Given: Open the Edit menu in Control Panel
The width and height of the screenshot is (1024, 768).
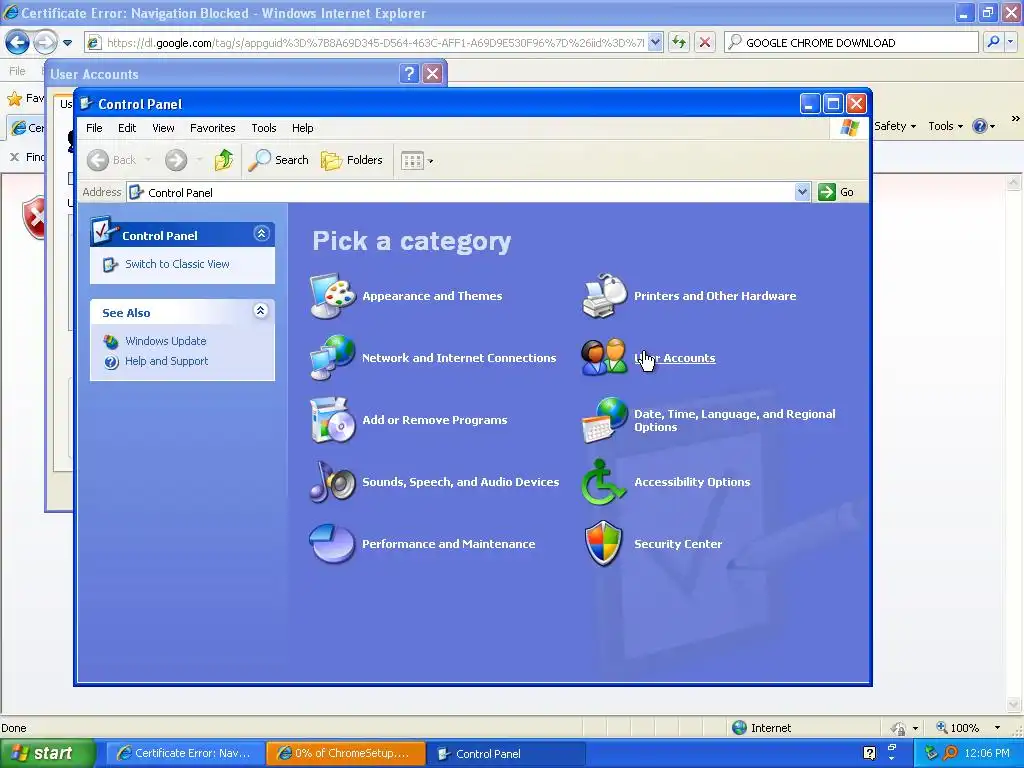Looking at the screenshot, I should tap(127, 128).
